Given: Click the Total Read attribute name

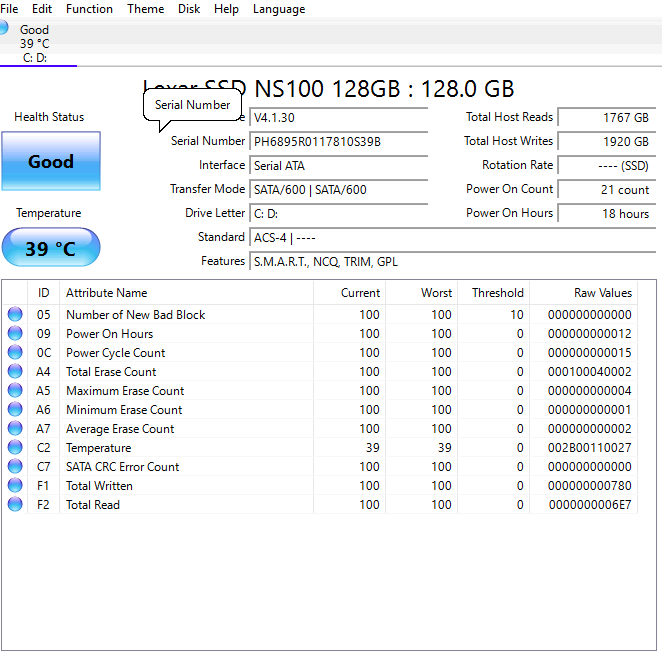Looking at the screenshot, I should coord(93,505).
